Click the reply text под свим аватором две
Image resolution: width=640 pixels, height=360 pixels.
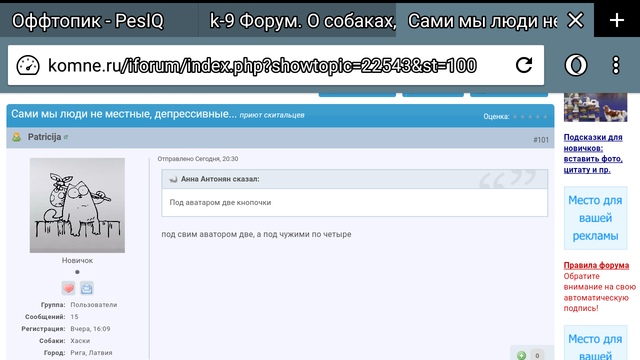(x=256, y=234)
